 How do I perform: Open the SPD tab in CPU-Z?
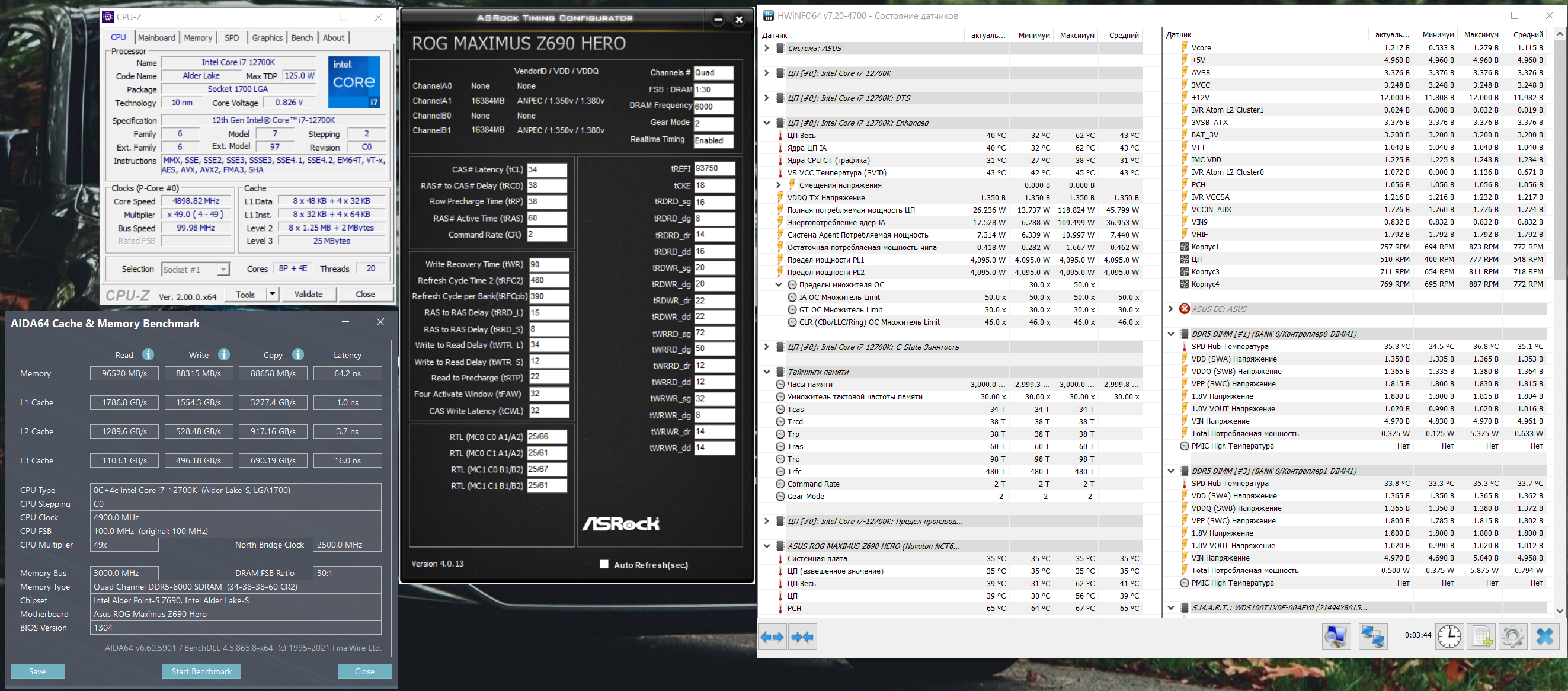coord(231,38)
